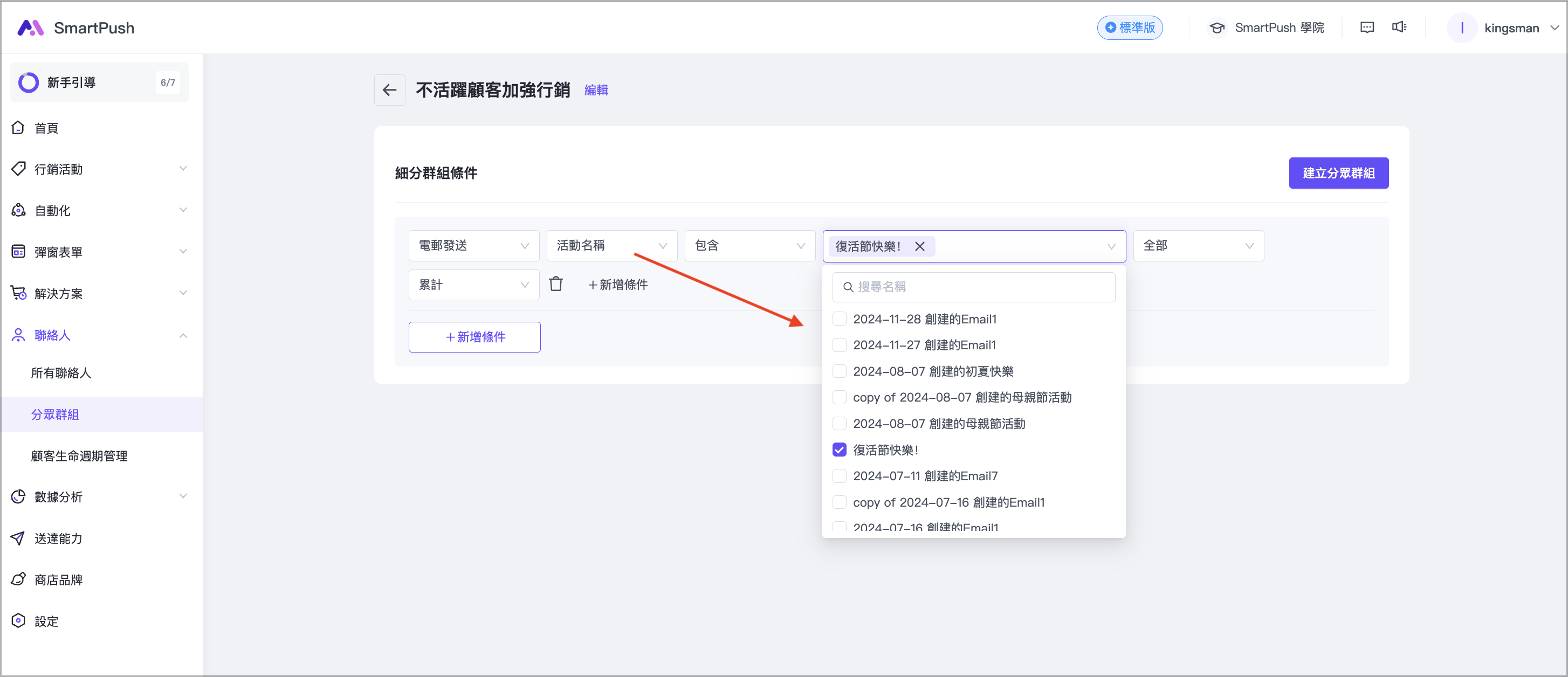Check 2024-08-07 創建的初夏快樂 option
Viewport: 1568px width, 677px height.
tap(840, 371)
